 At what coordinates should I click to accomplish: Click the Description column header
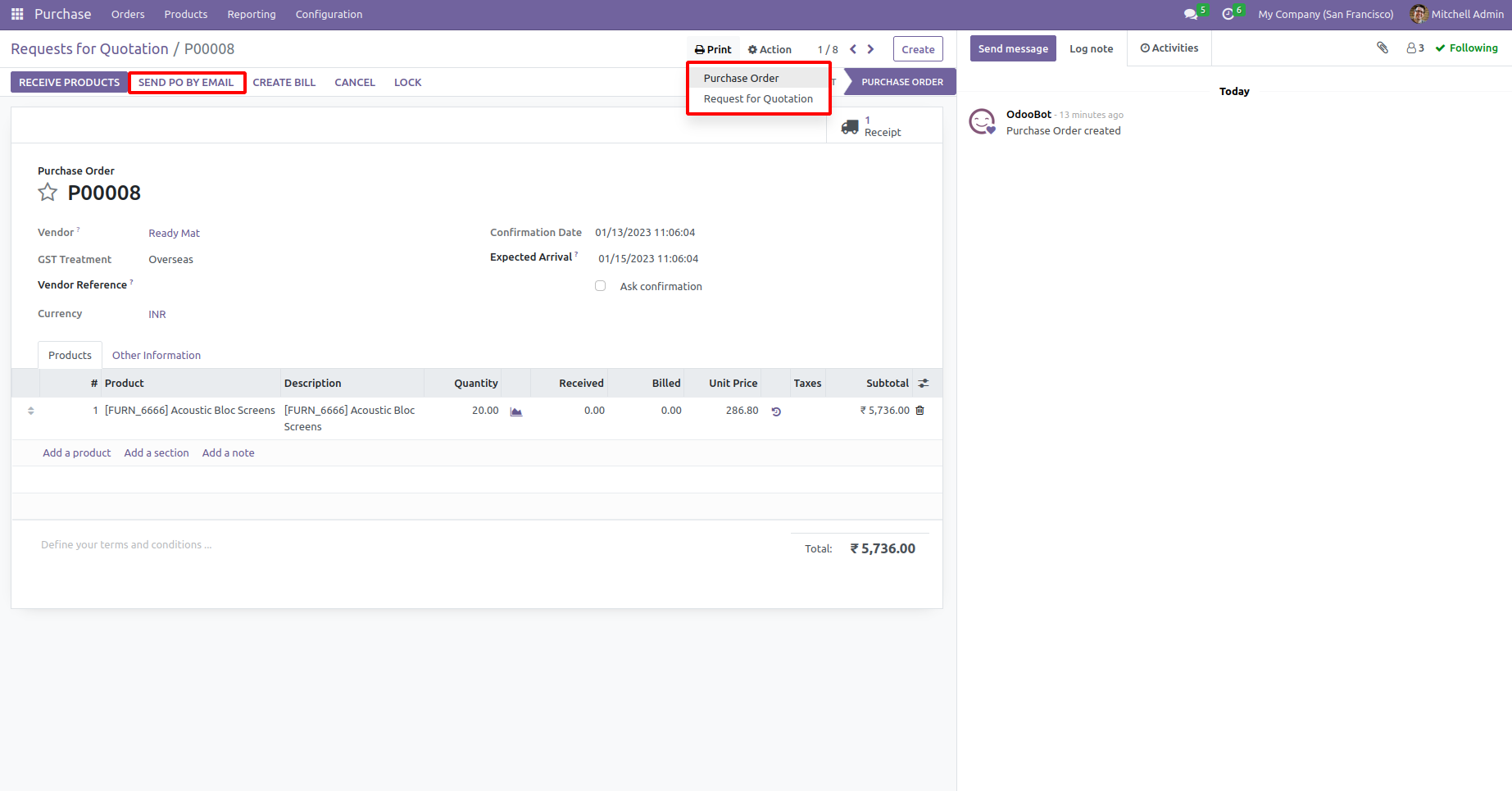[x=352, y=383]
